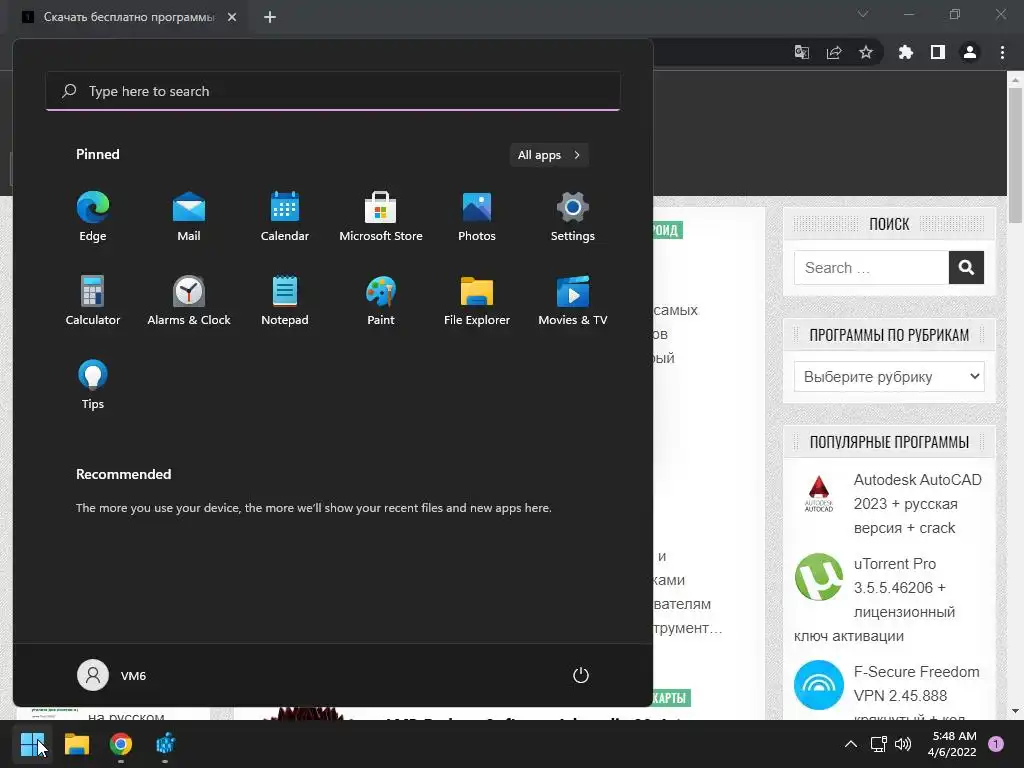Open Notepad from pinned apps
The width and height of the screenshot is (1024, 768).
coord(285,300)
